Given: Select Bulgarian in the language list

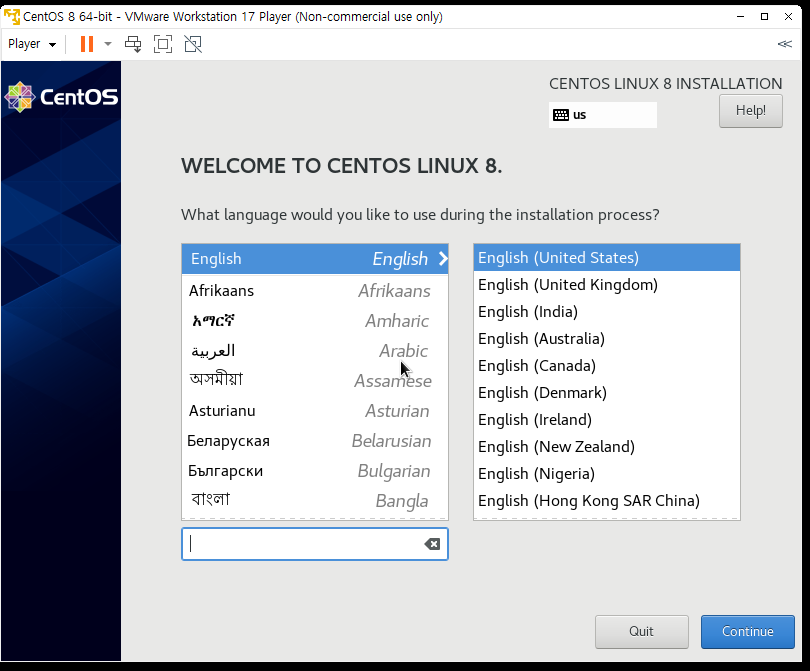Looking at the screenshot, I should click(315, 471).
